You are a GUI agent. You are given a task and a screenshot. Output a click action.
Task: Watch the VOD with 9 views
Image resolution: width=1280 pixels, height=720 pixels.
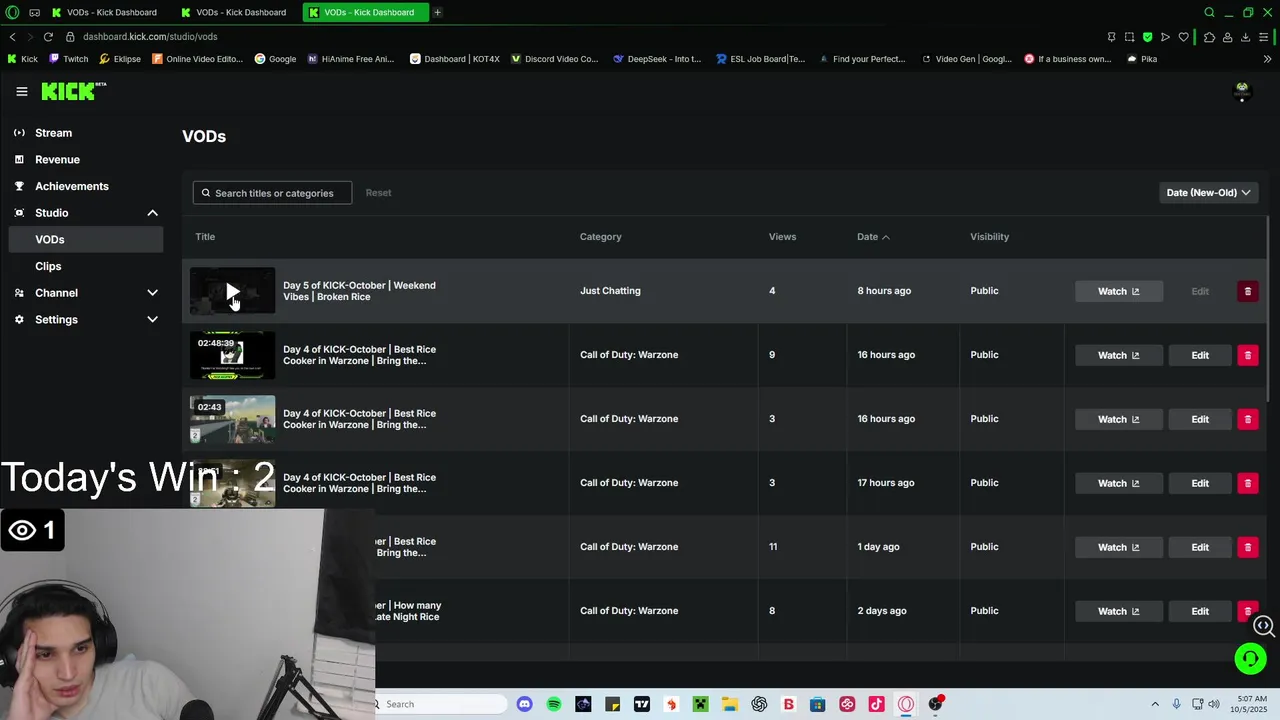click(x=1118, y=355)
